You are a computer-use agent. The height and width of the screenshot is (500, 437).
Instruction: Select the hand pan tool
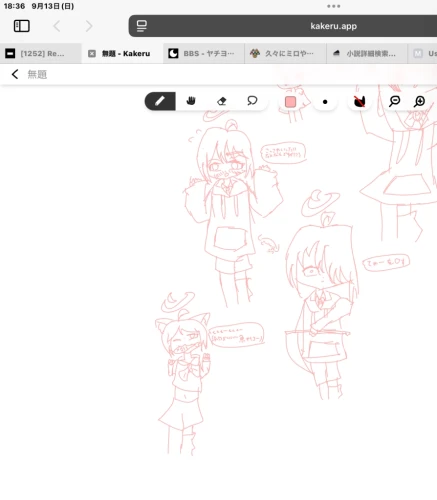191,101
